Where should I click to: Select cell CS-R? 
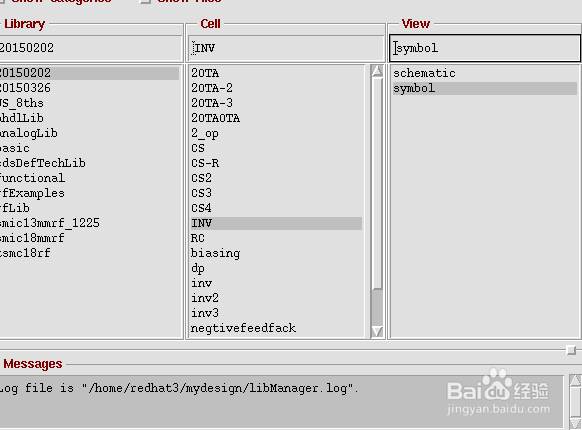205,163
